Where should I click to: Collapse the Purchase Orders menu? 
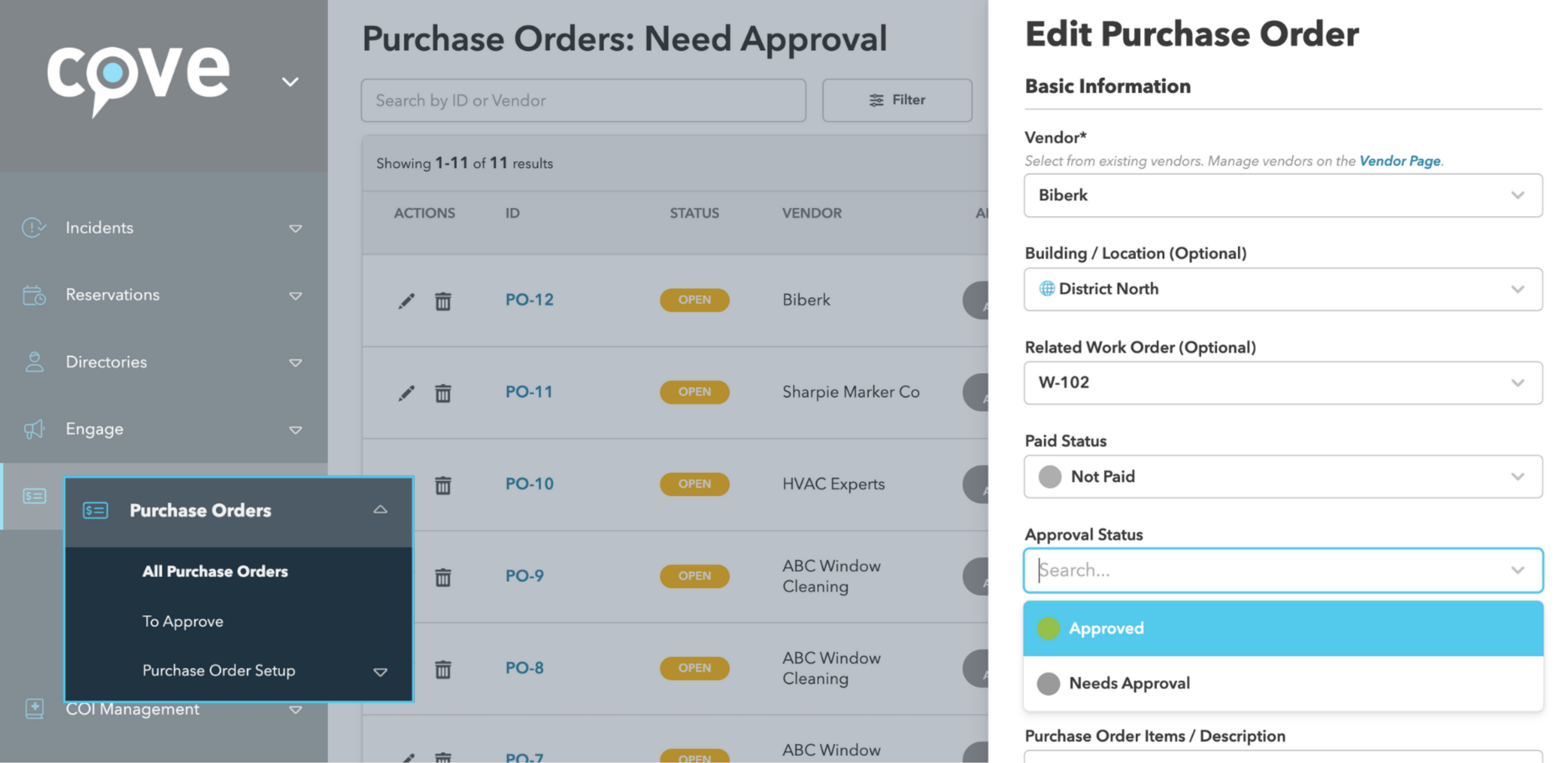[380, 510]
